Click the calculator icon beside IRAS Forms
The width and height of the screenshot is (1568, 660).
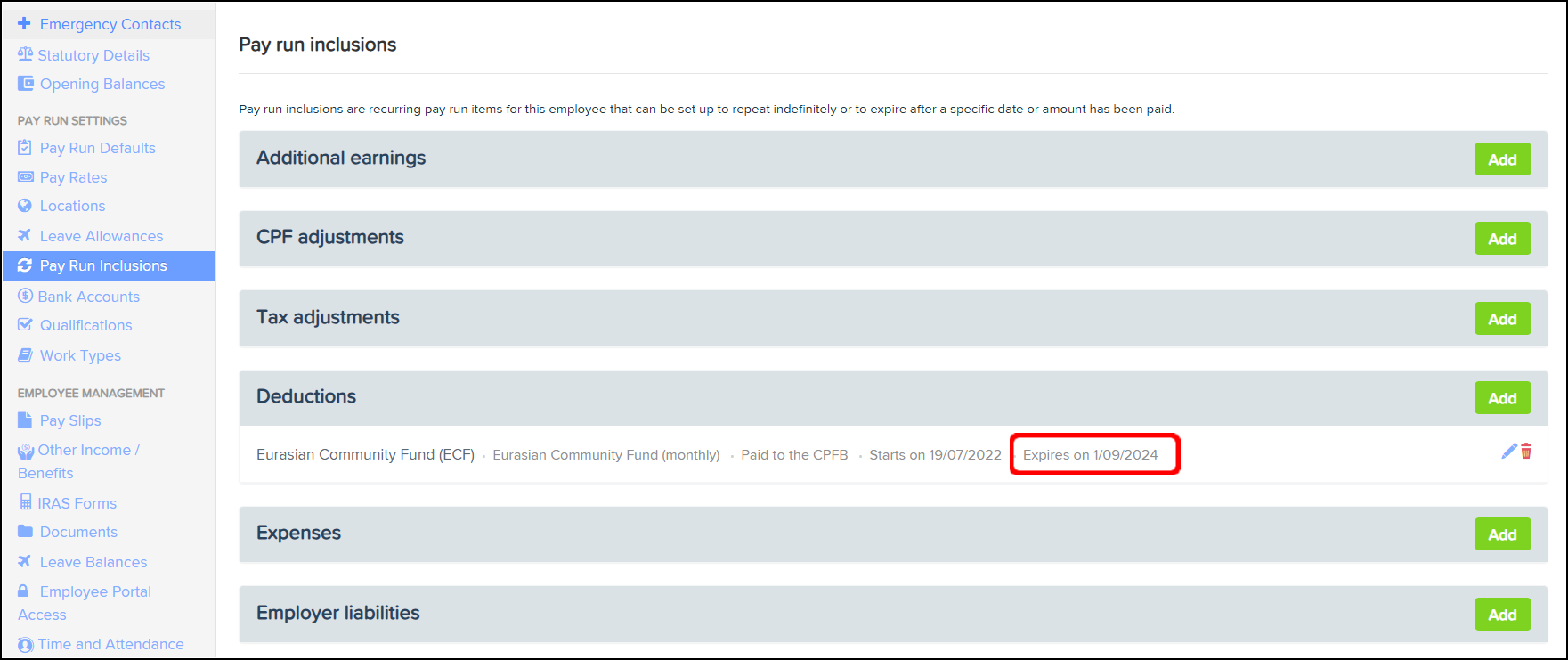[x=26, y=502]
